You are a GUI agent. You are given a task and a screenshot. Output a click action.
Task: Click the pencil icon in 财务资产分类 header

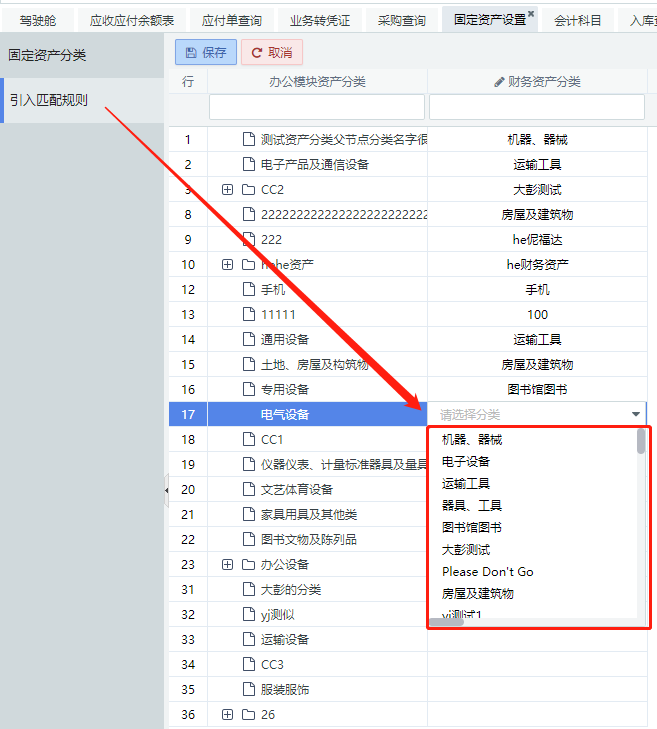coord(500,82)
